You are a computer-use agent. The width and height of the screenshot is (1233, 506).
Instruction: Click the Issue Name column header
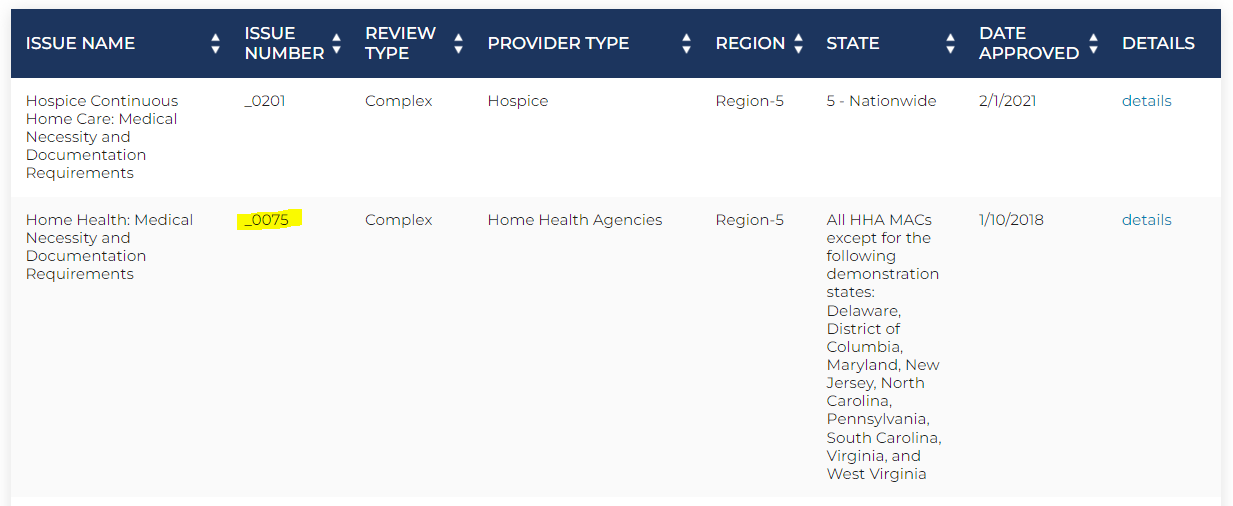click(80, 44)
